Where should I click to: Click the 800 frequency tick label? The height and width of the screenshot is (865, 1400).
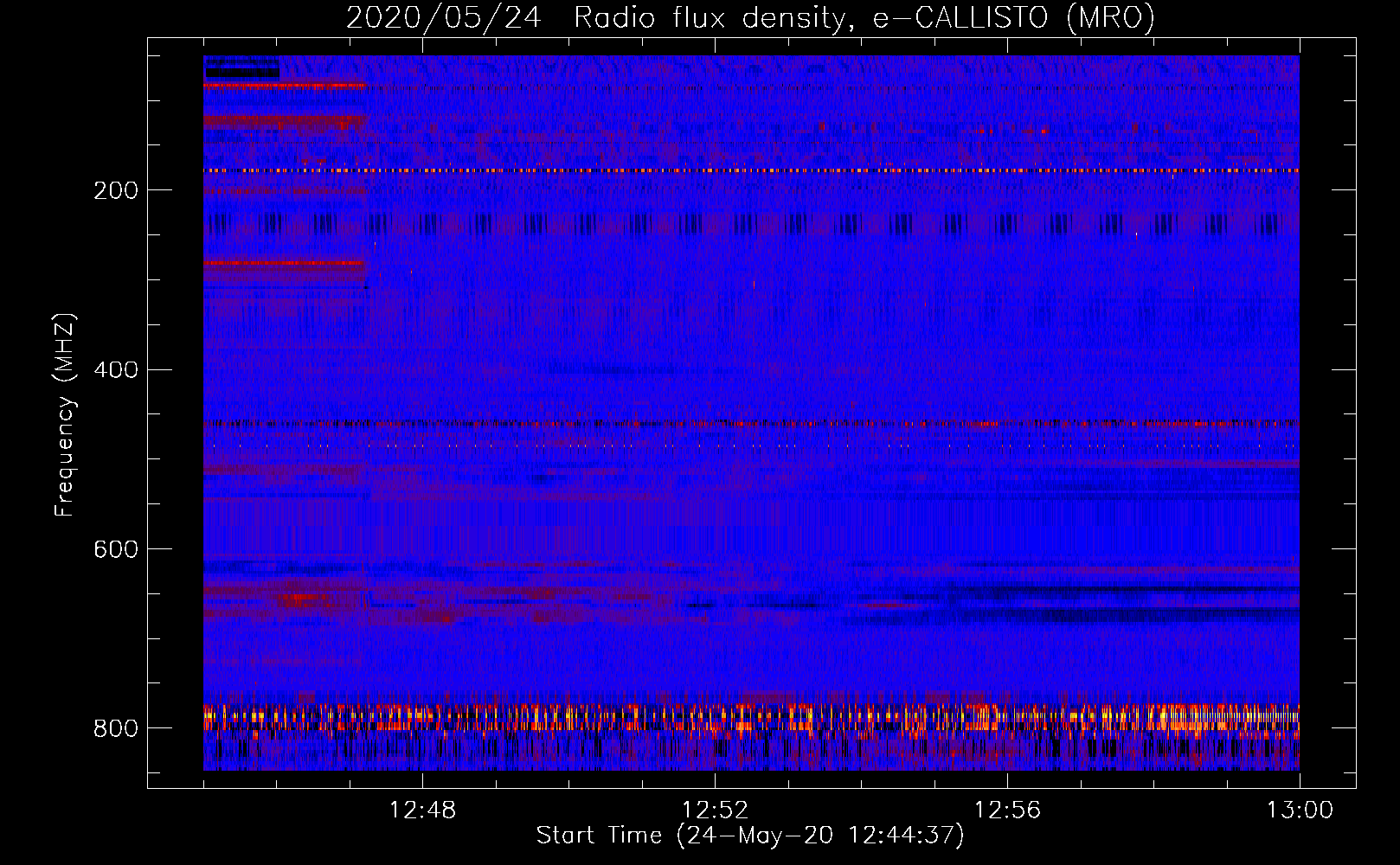pos(116,728)
